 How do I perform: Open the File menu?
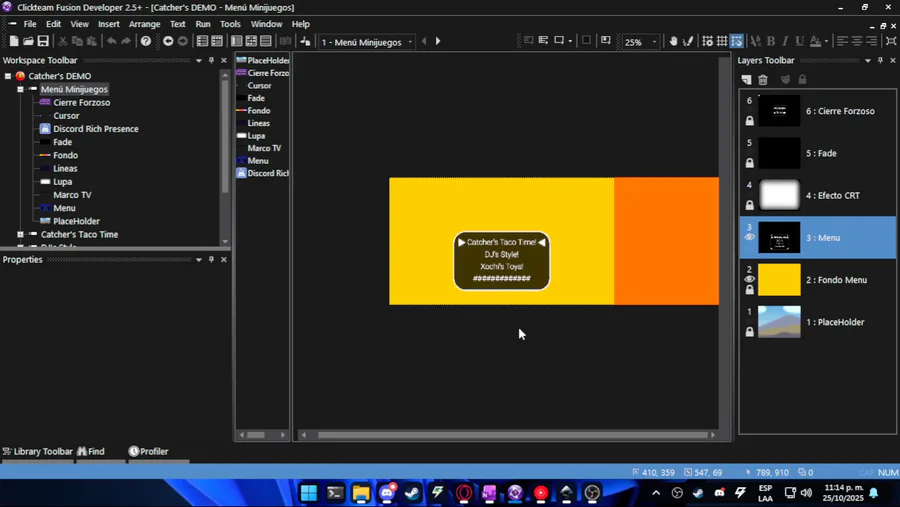30,24
